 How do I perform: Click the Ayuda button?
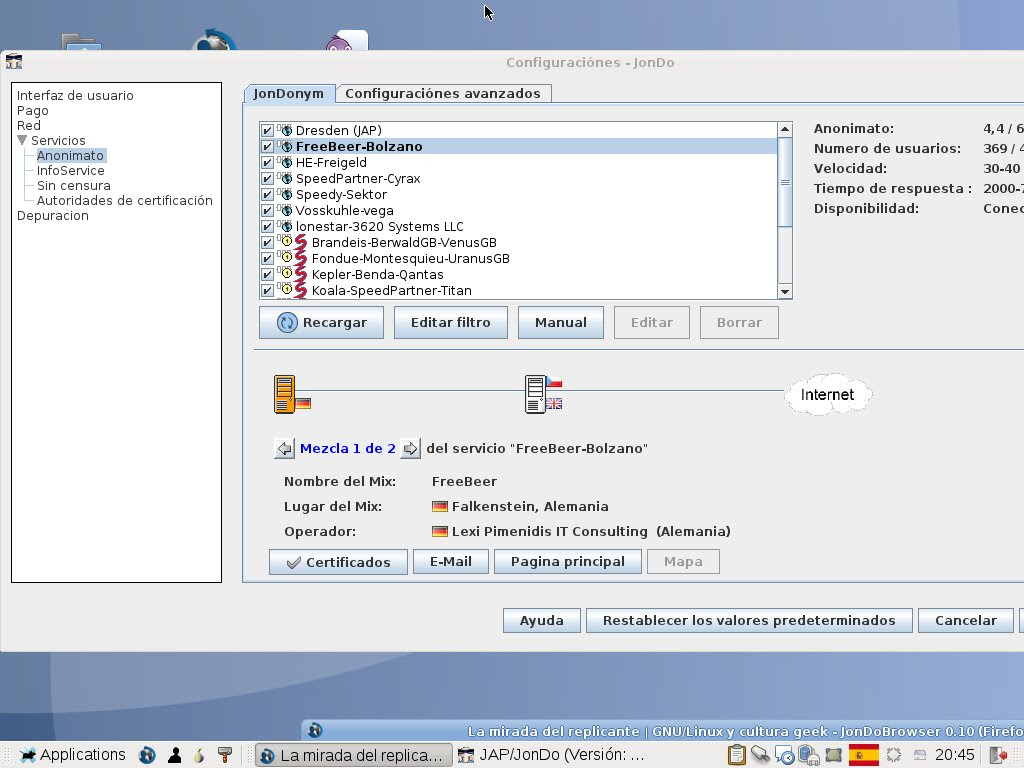(x=541, y=620)
